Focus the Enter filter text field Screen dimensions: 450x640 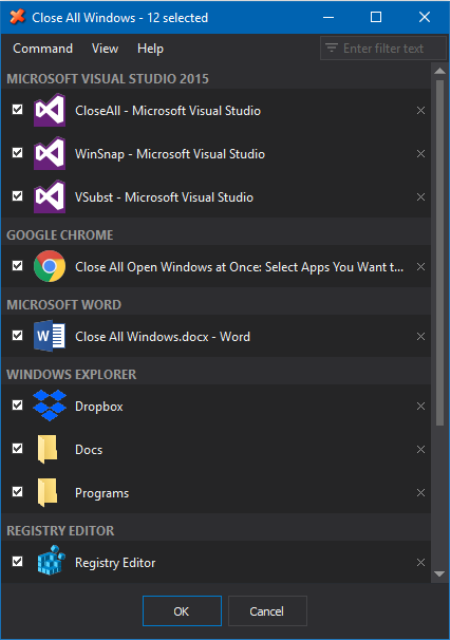[383, 48]
